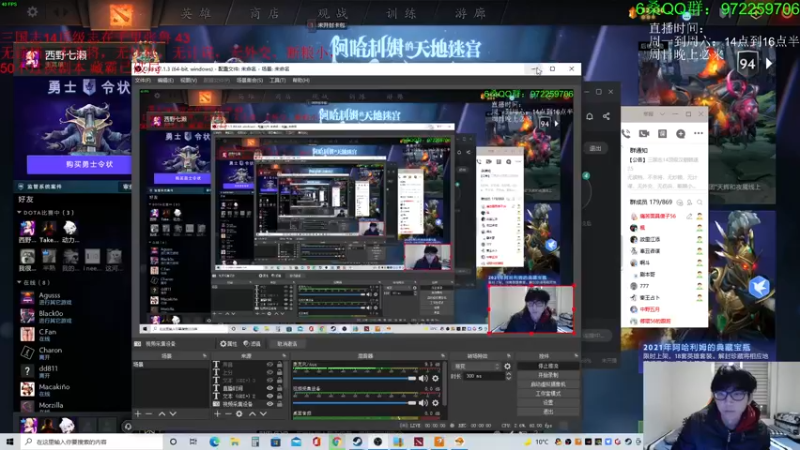Open 训练 tab in Dota 2
This screenshot has height=450, width=800.
pyautogui.click(x=402, y=13)
